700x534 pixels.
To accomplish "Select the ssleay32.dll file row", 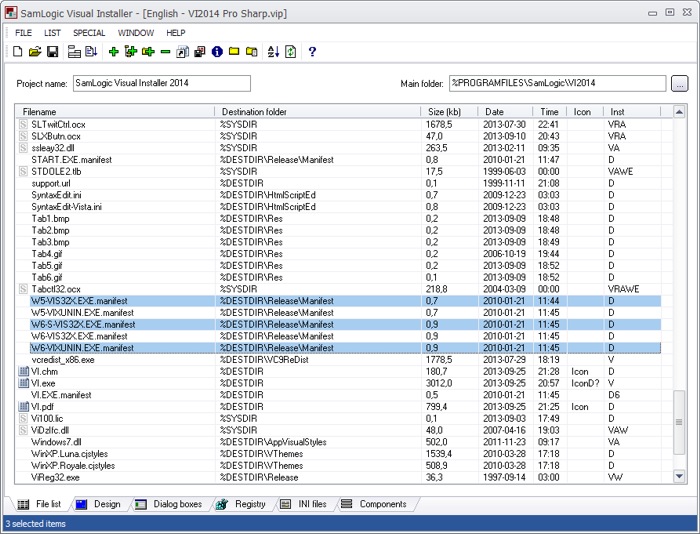I will (338, 148).
